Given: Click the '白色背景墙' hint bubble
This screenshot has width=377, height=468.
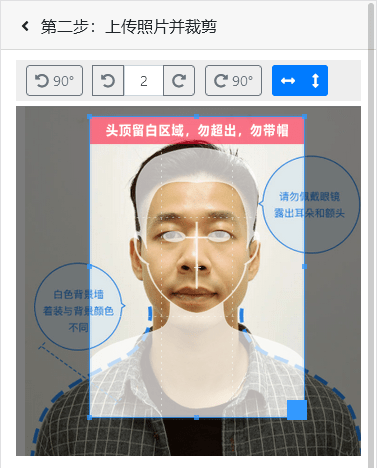Looking at the screenshot, I should 79,306.
